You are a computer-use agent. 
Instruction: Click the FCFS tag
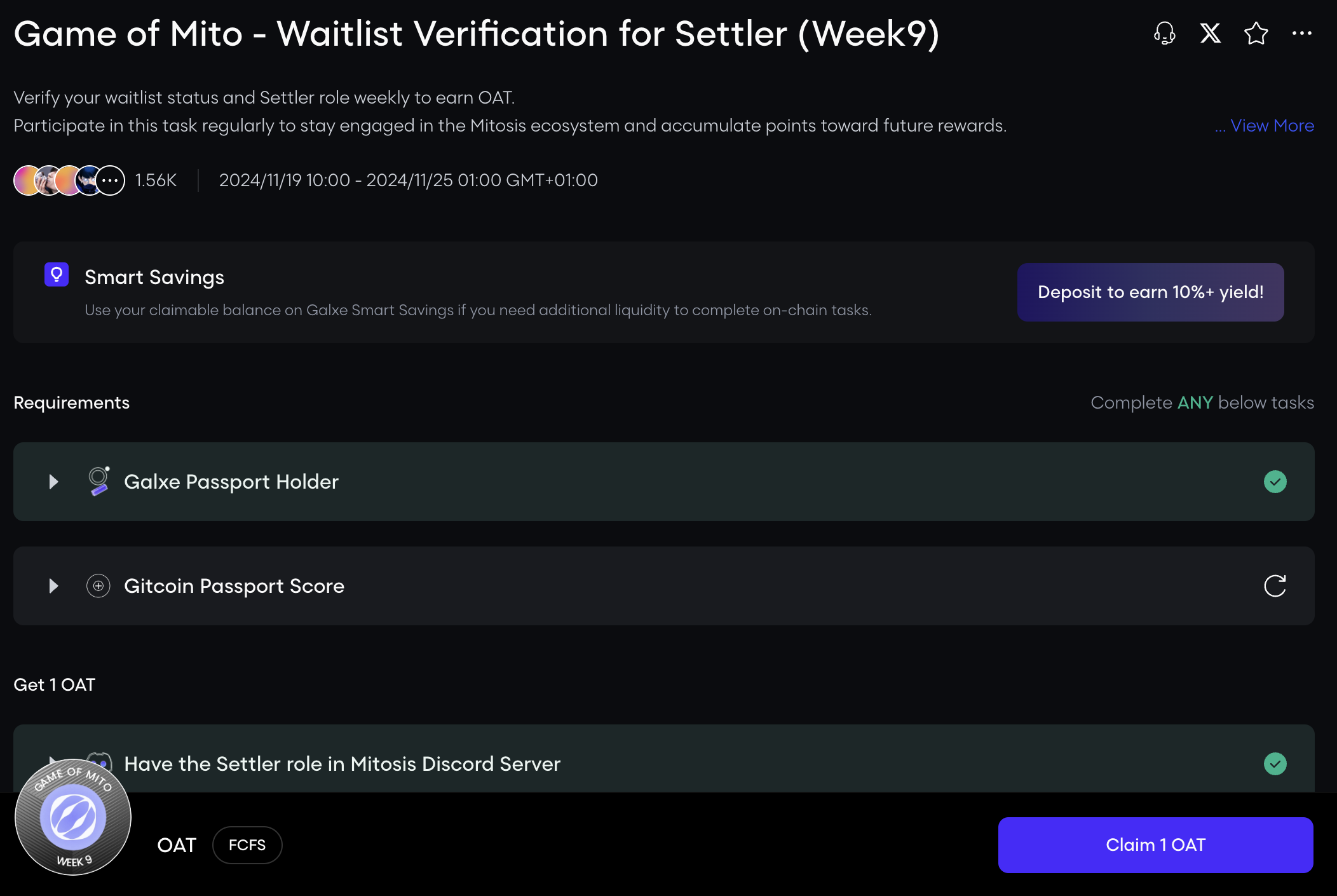[x=247, y=845]
